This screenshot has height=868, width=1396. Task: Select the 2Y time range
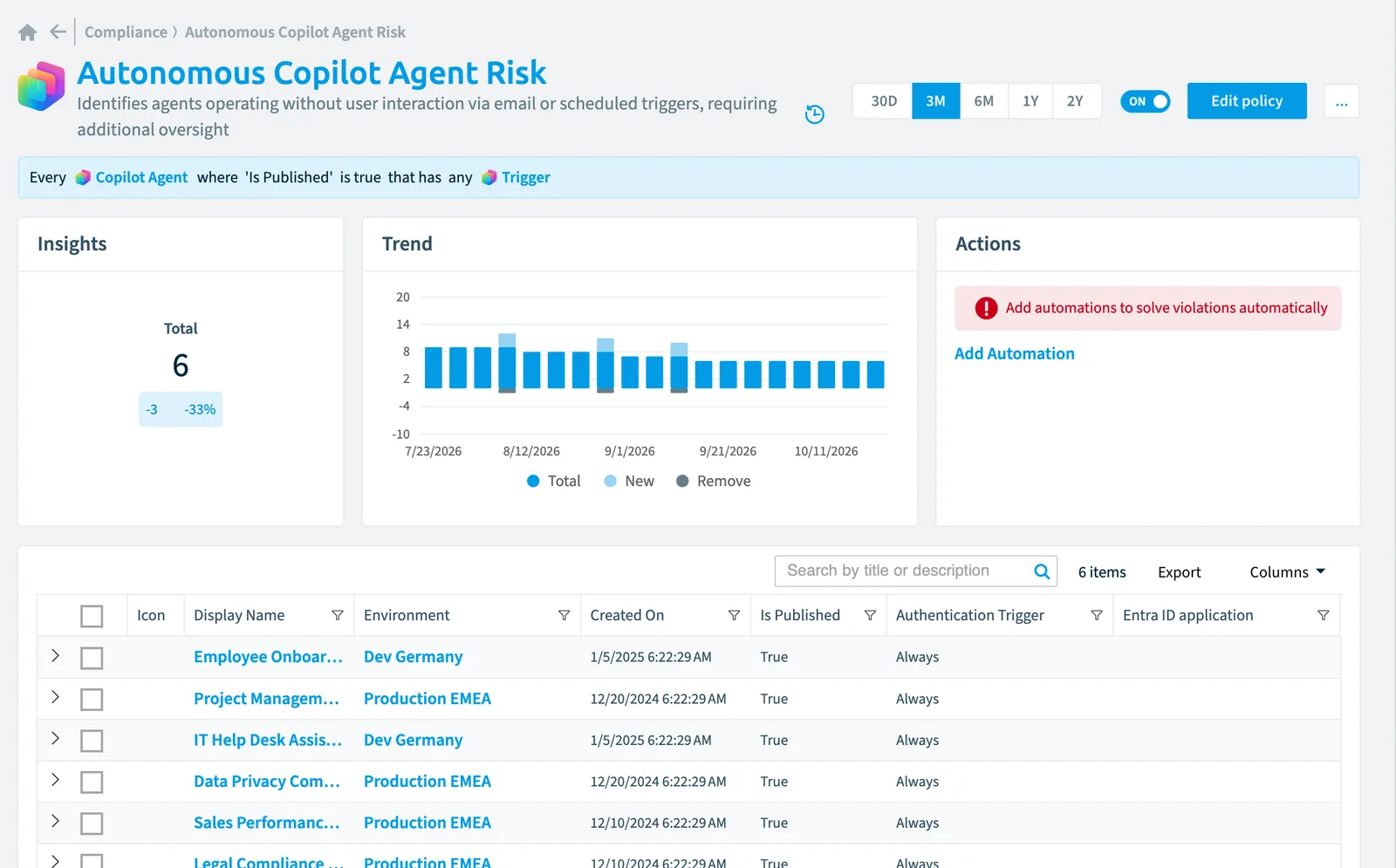pyautogui.click(x=1076, y=101)
